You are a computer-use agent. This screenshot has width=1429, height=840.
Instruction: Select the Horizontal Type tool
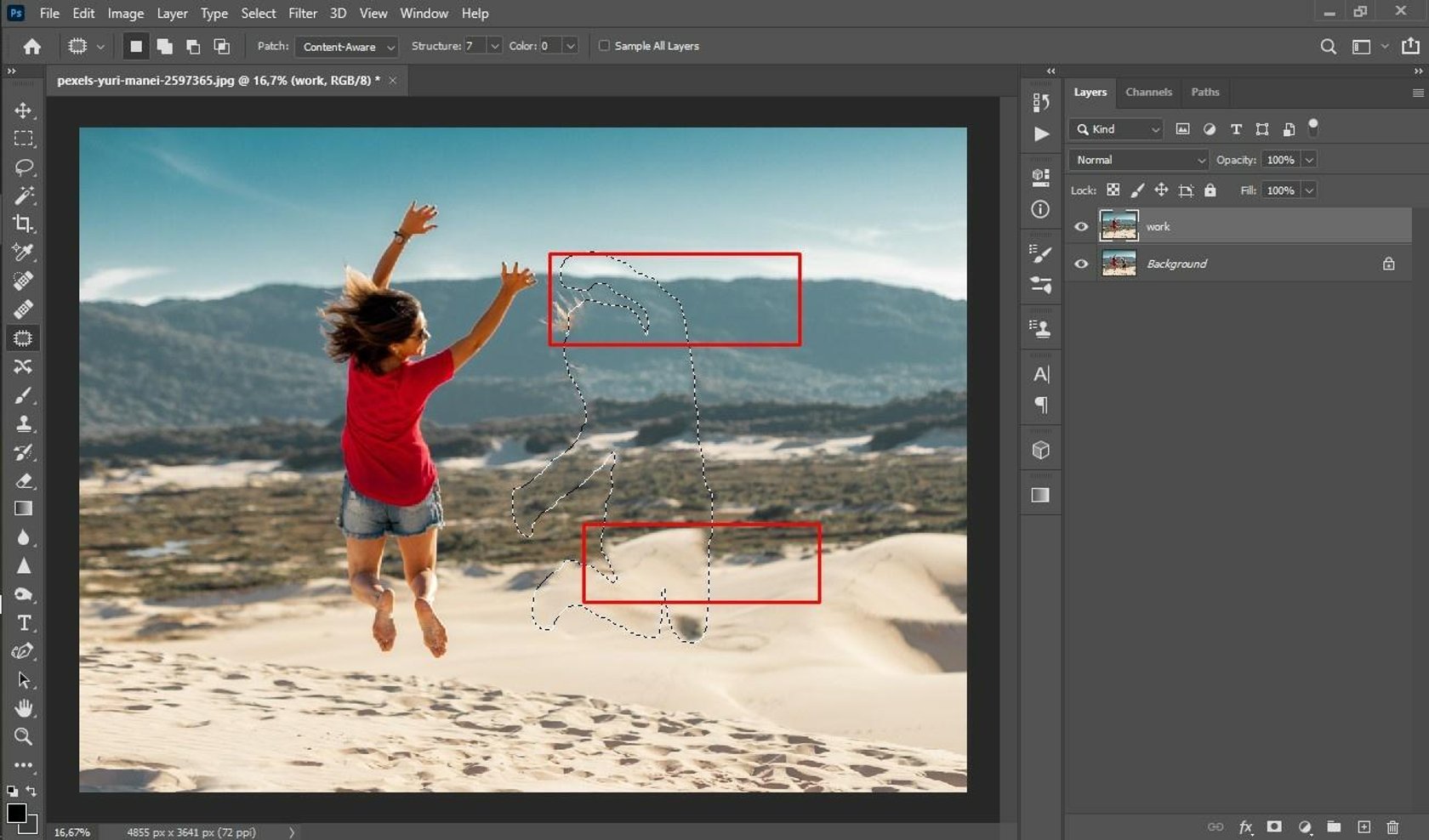coord(23,623)
